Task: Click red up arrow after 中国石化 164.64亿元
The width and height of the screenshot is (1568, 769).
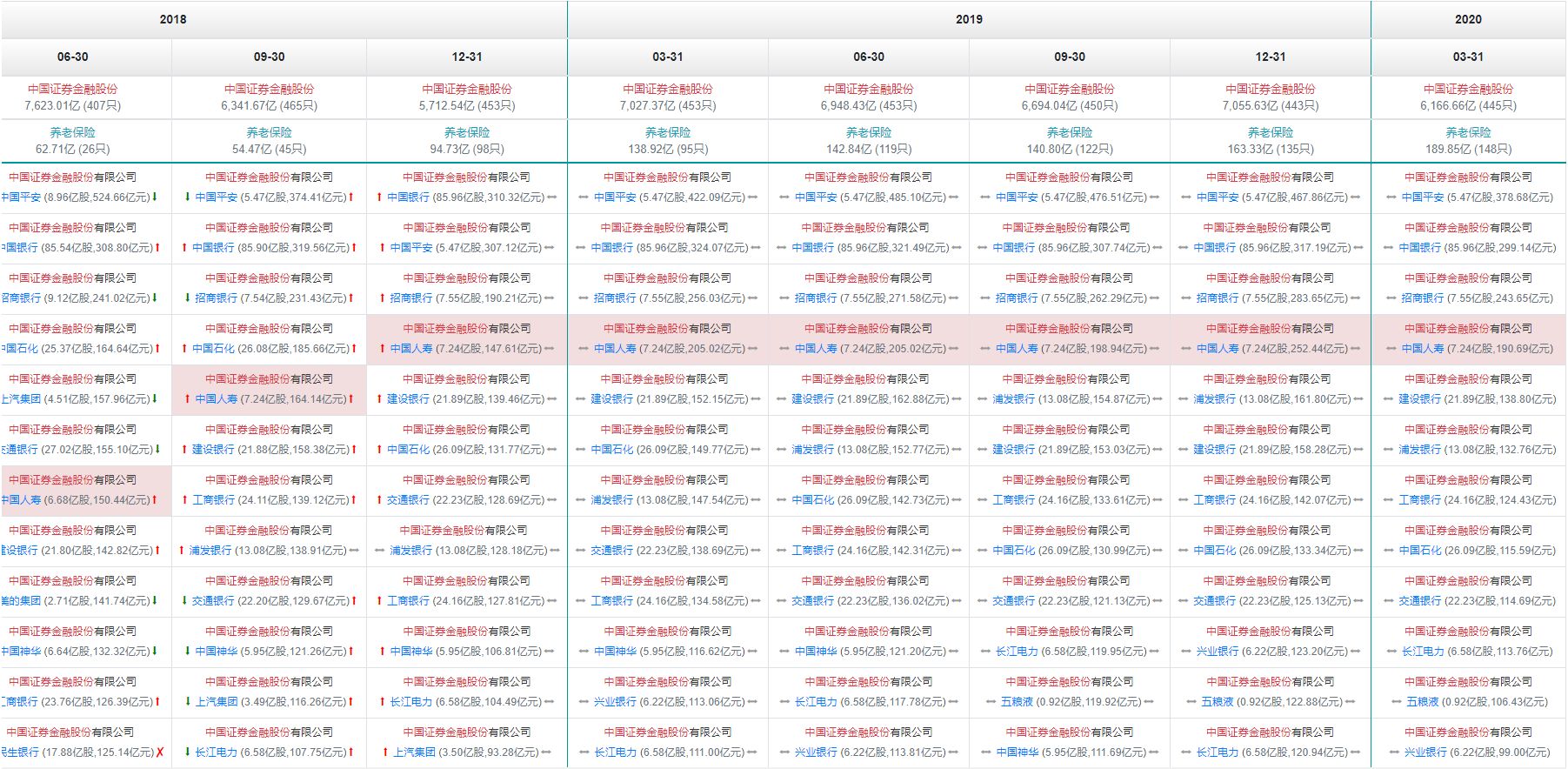Action: click(157, 349)
